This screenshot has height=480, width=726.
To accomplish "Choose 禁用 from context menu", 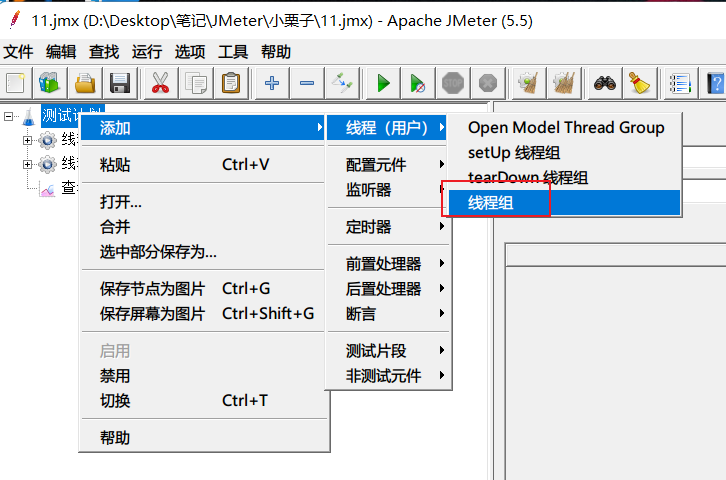I will 203,376.
